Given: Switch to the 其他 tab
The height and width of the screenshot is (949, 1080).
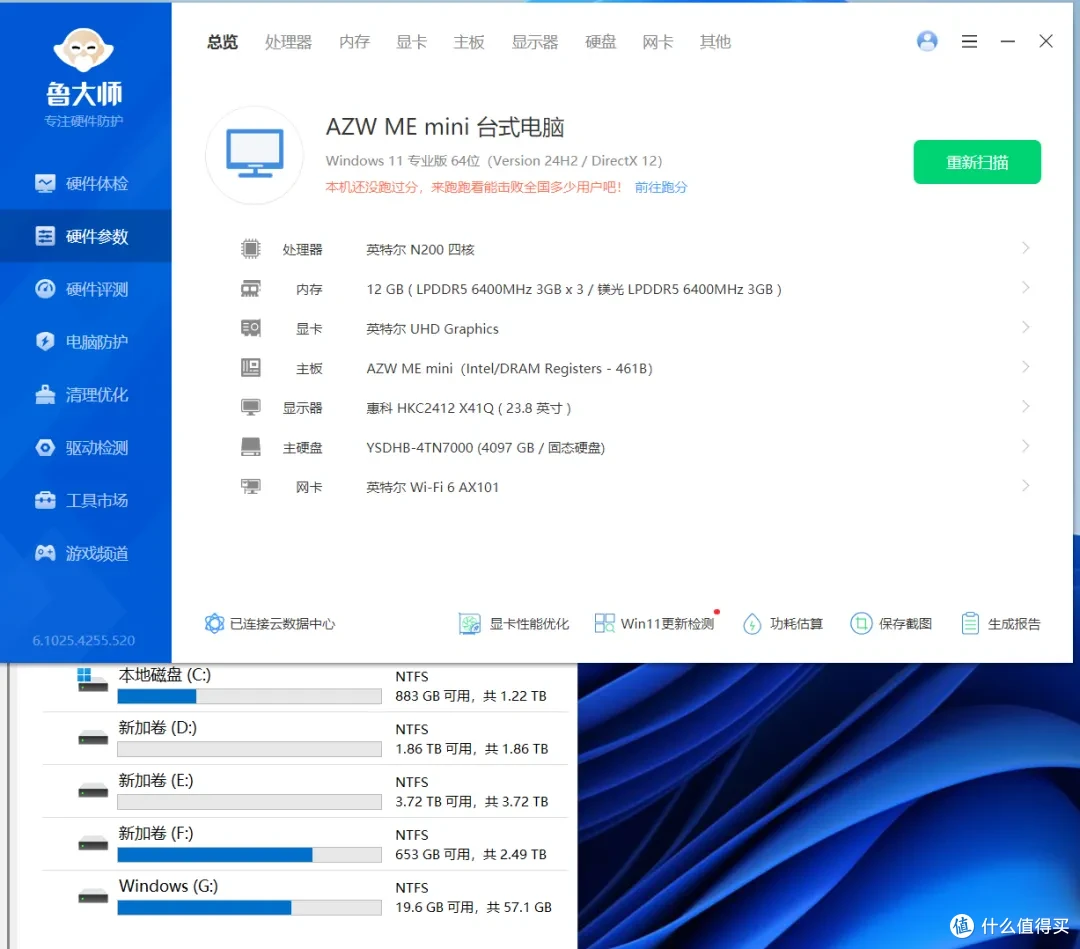Looking at the screenshot, I should [715, 42].
